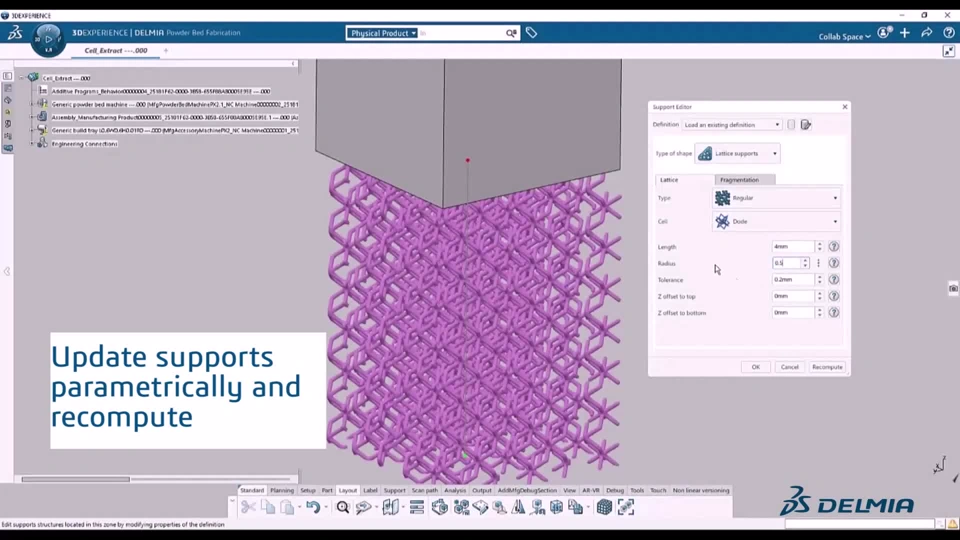Click the Copy icon in bottom toolbar
Image resolution: width=960 pixels, height=540 pixels.
point(268,507)
